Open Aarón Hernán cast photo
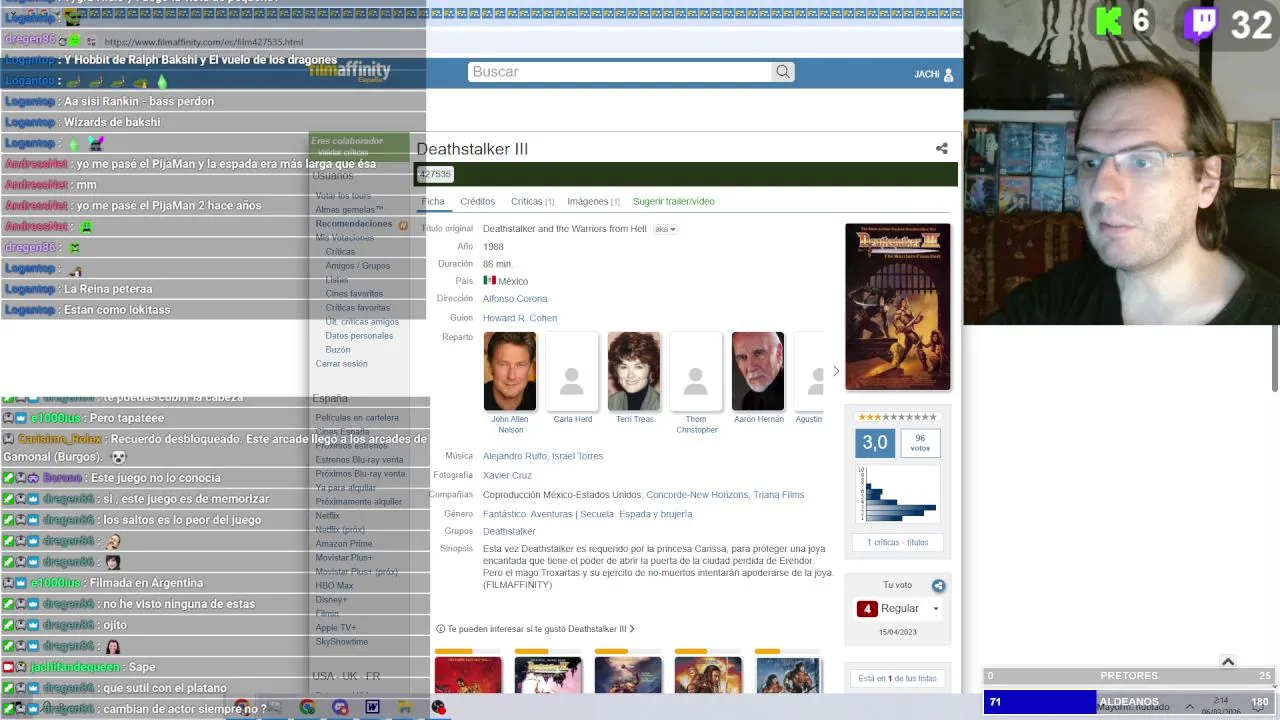The image size is (1280, 720). point(758,371)
